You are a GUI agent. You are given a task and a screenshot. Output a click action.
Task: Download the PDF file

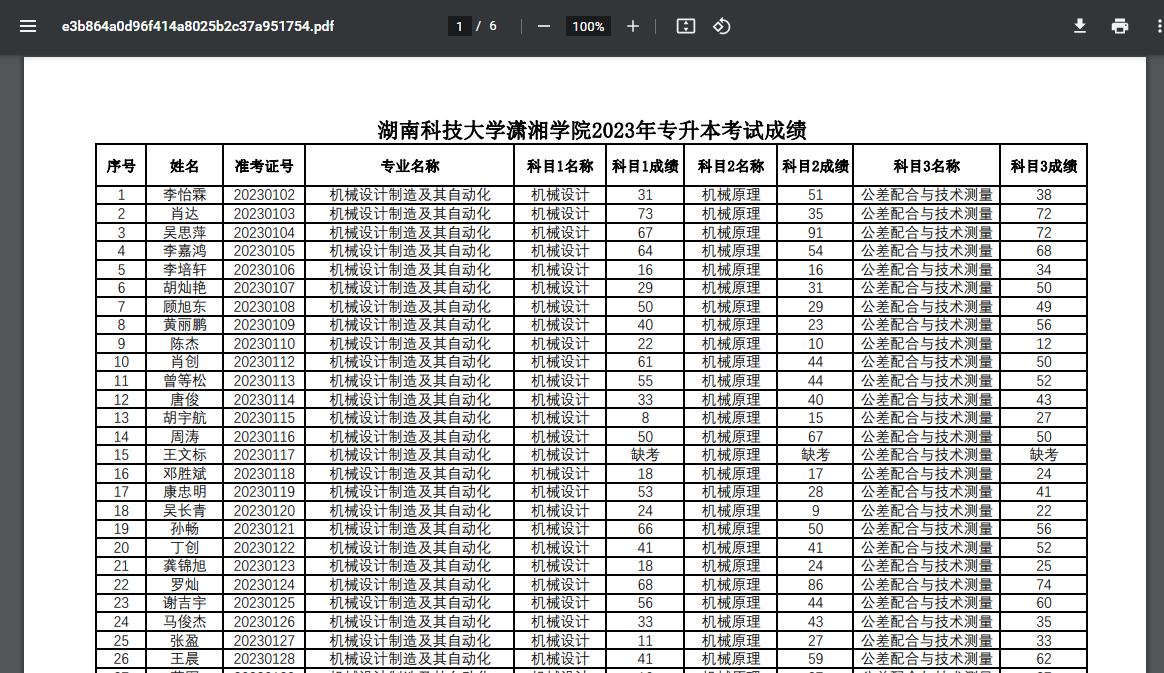[1080, 27]
